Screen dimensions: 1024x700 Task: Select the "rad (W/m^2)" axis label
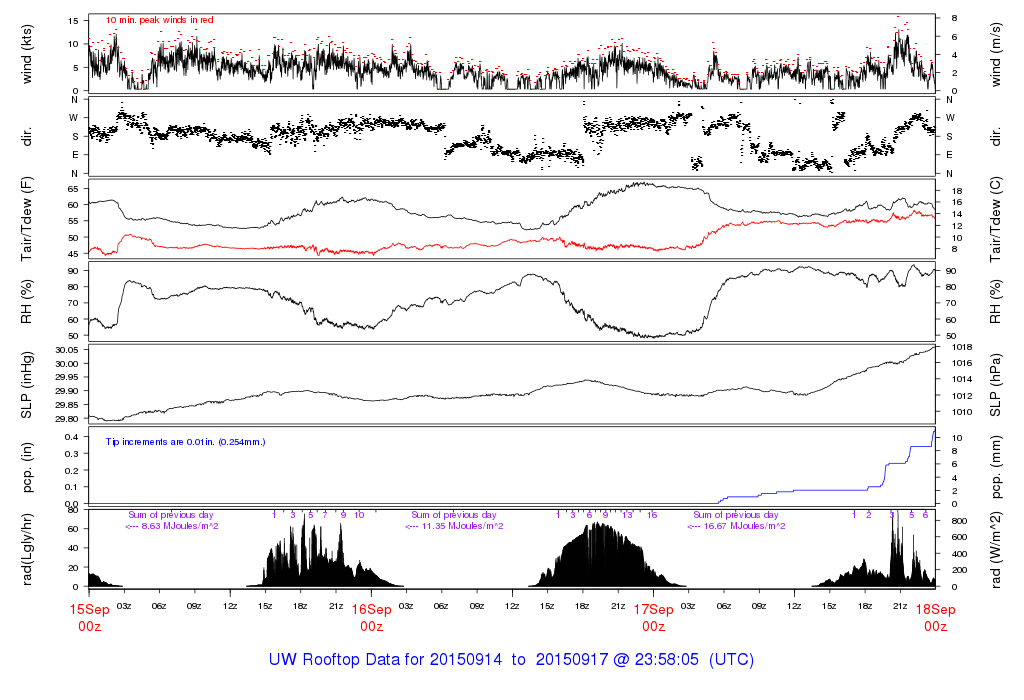(995, 548)
